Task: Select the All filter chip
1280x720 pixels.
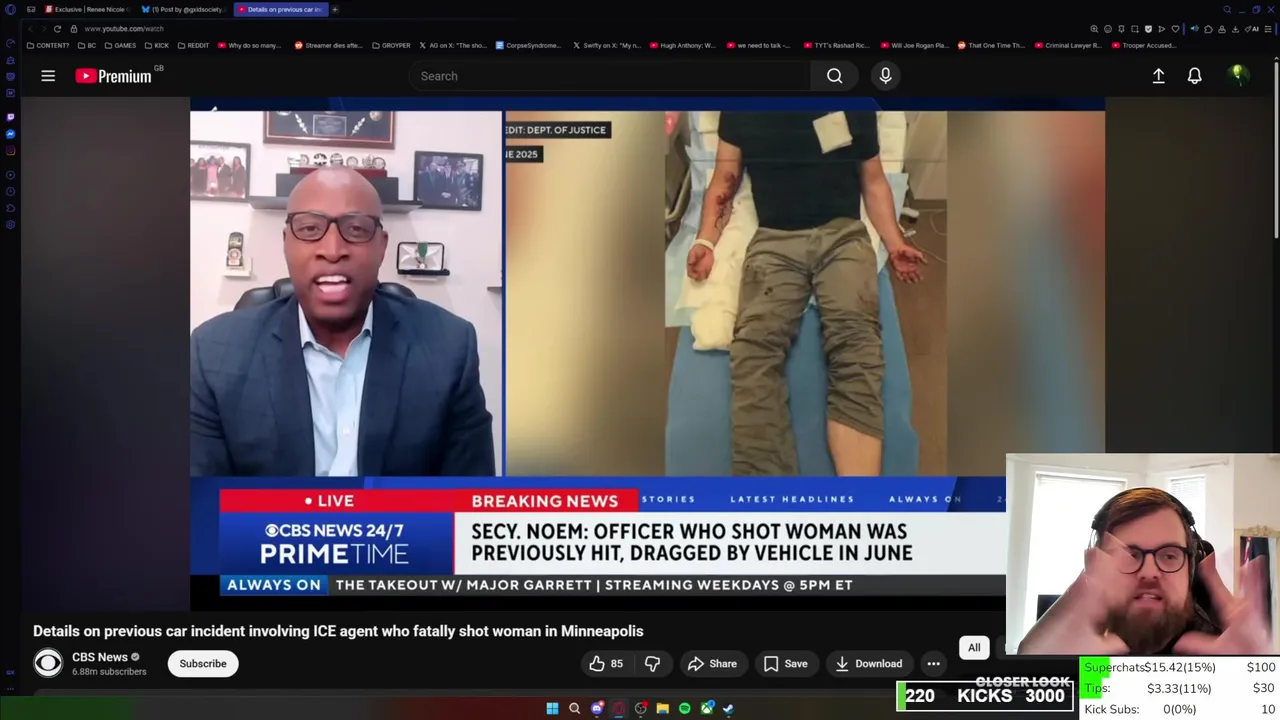Action: (x=974, y=648)
